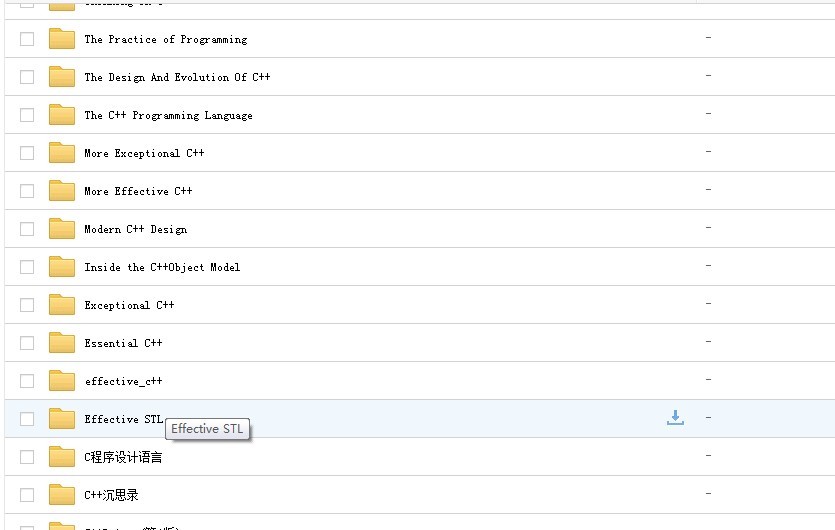Tick checkbox for The Design And Evolution Of C++
Viewport: 835px width, 530px height.
pos(27,77)
